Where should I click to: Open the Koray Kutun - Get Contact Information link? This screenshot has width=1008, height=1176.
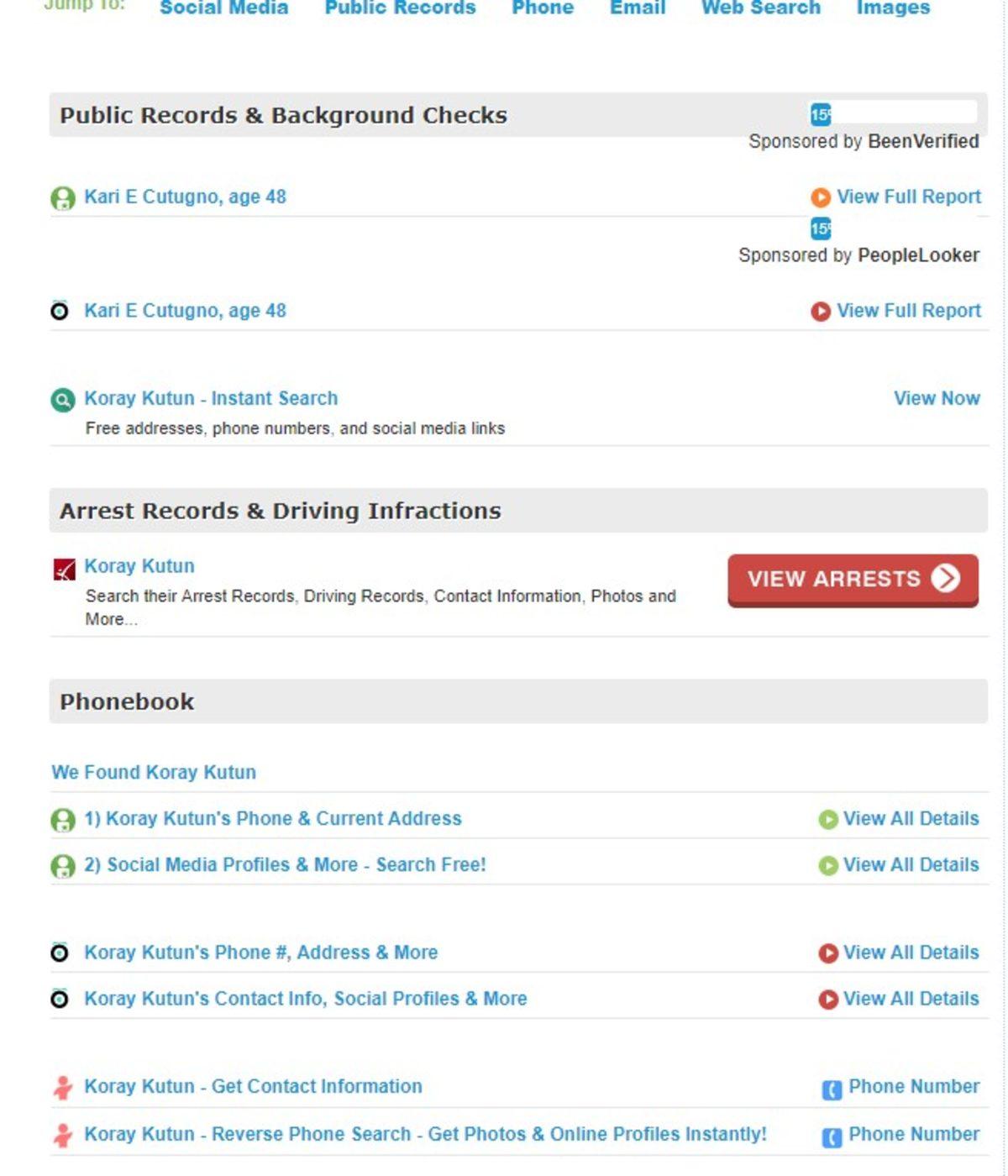253,1087
